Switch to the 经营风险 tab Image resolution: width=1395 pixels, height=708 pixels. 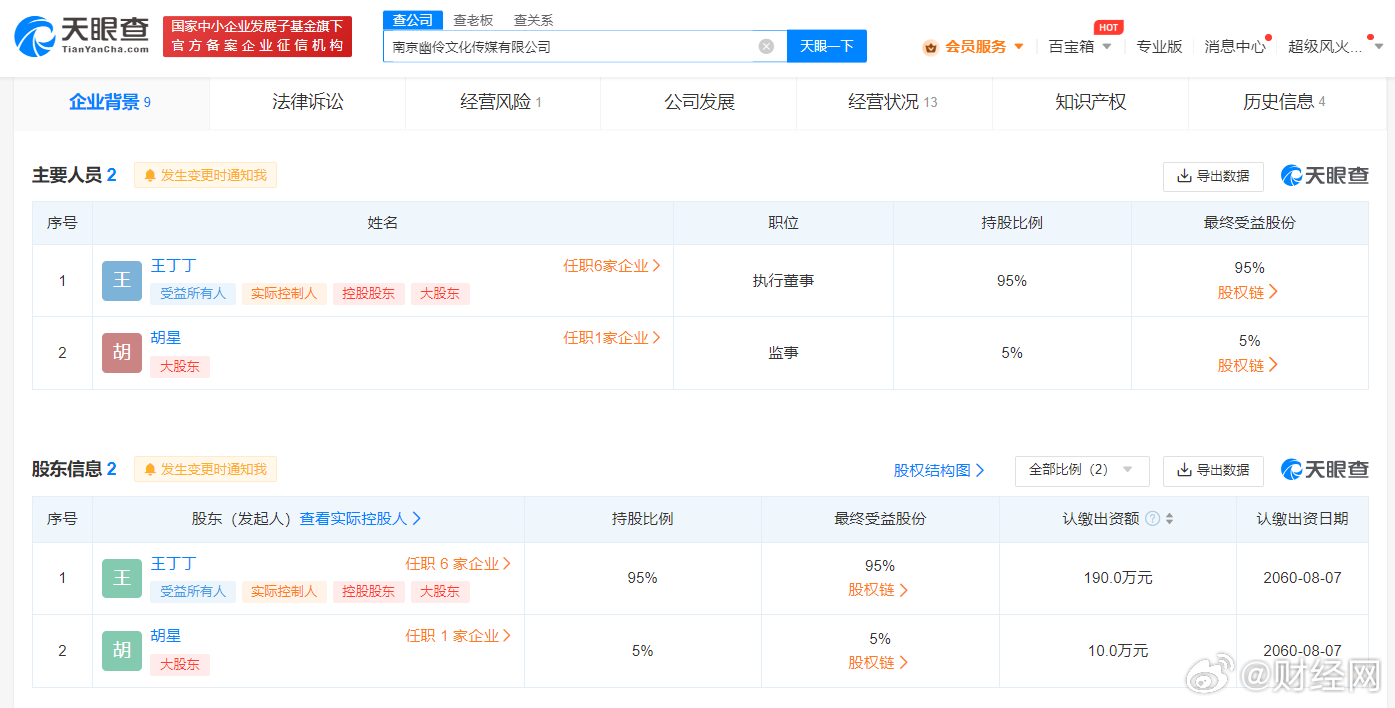pos(502,102)
